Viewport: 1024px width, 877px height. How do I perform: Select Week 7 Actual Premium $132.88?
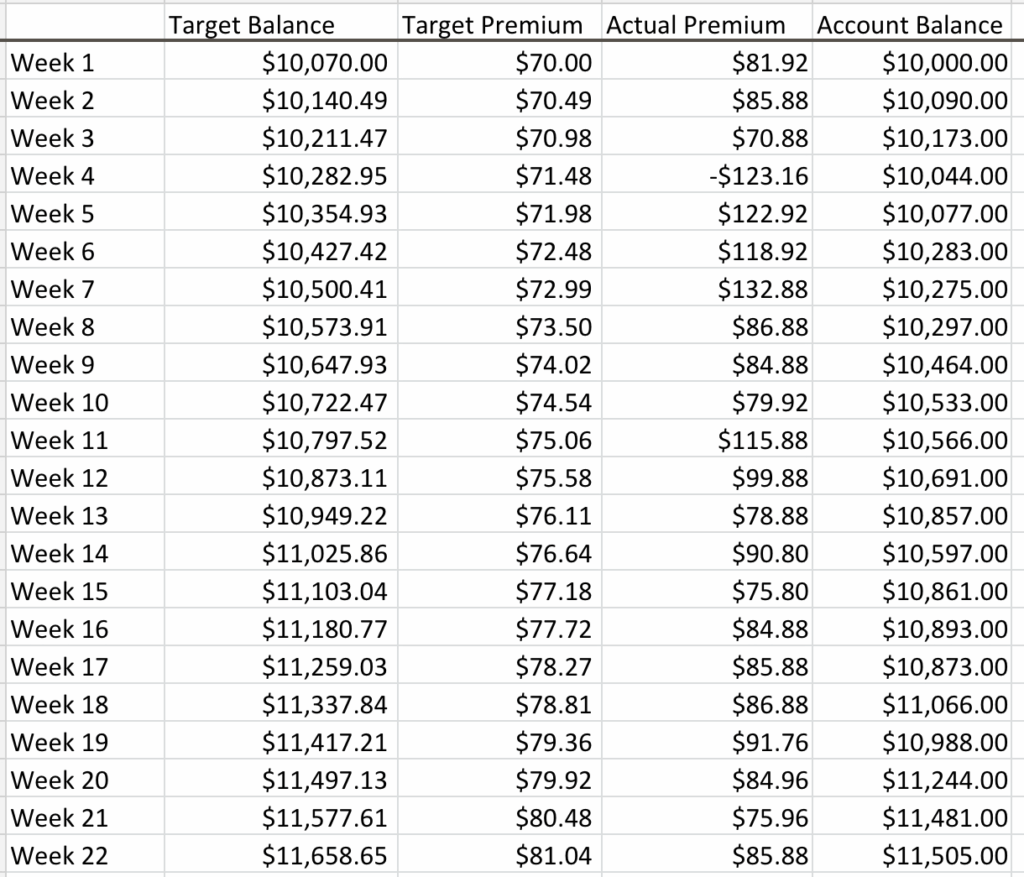coord(763,290)
